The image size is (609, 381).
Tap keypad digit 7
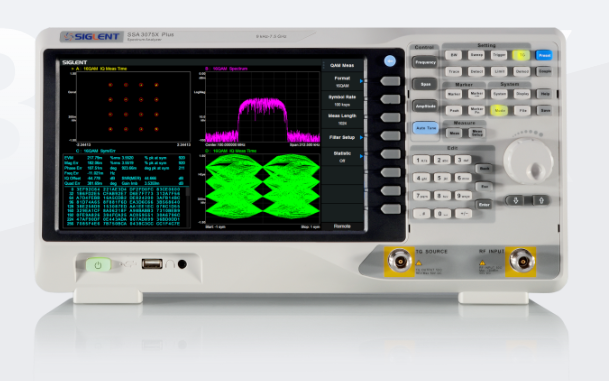tap(421, 196)
